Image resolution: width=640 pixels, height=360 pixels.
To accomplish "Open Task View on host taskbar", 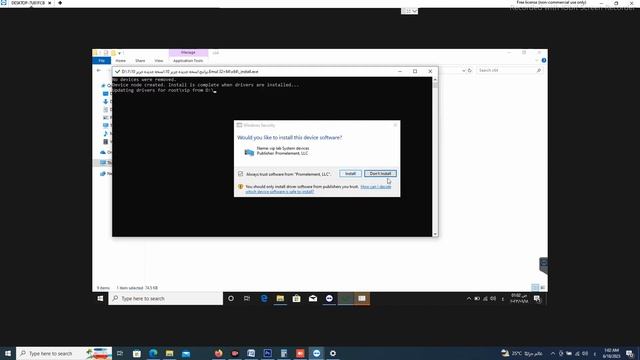I will [x=120, y=353].
